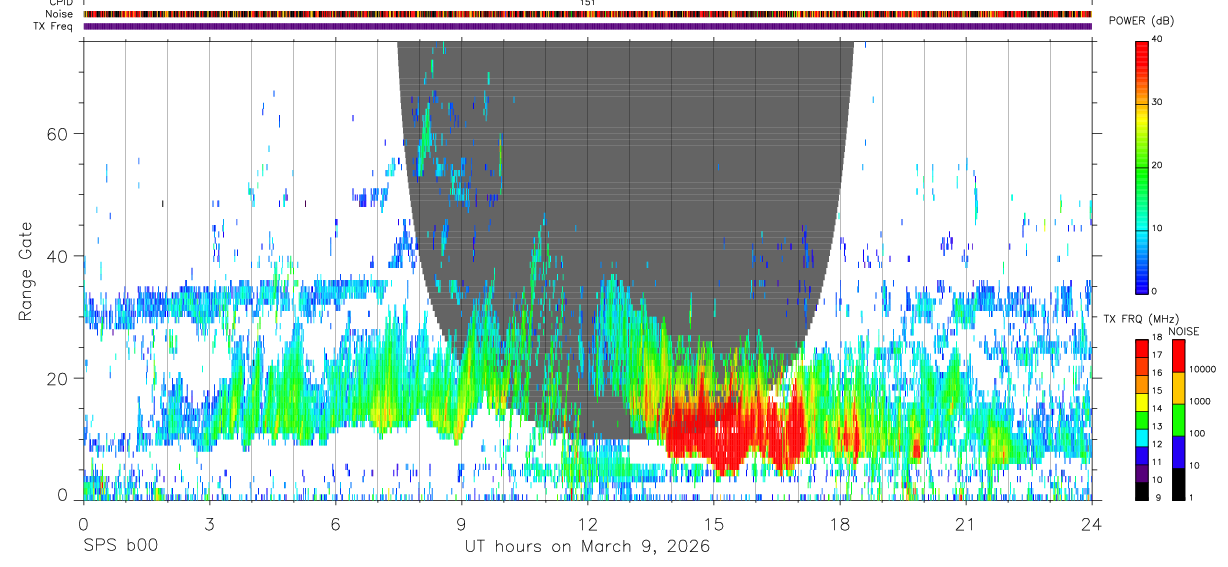Screen dimensions: 1228x567
Task: Click the 10 label on the power scale
Action: 1156,228
